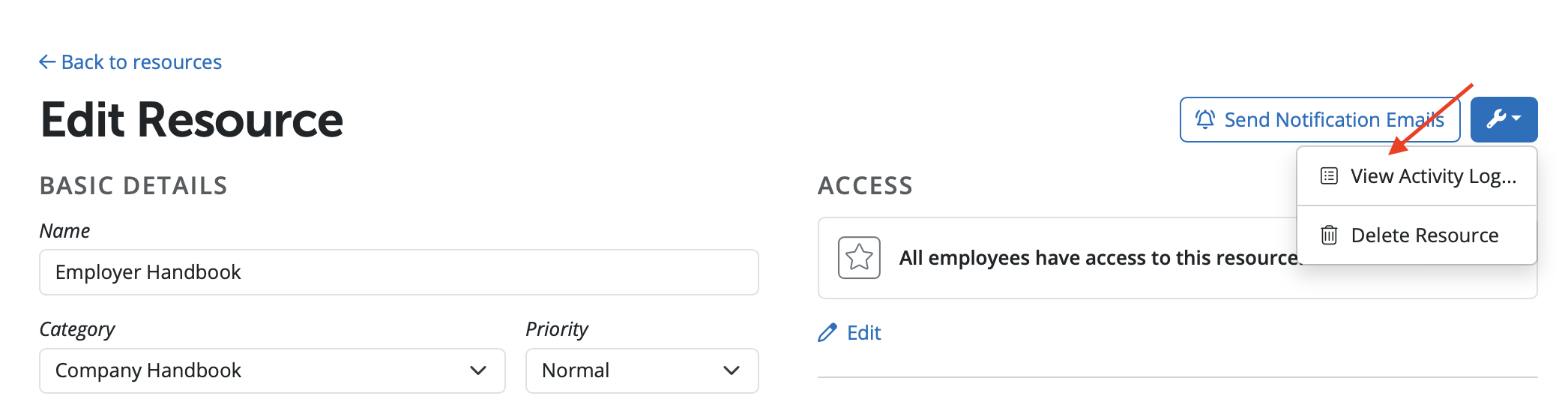Click the activity log list icon

click(x=1329, y=176)
